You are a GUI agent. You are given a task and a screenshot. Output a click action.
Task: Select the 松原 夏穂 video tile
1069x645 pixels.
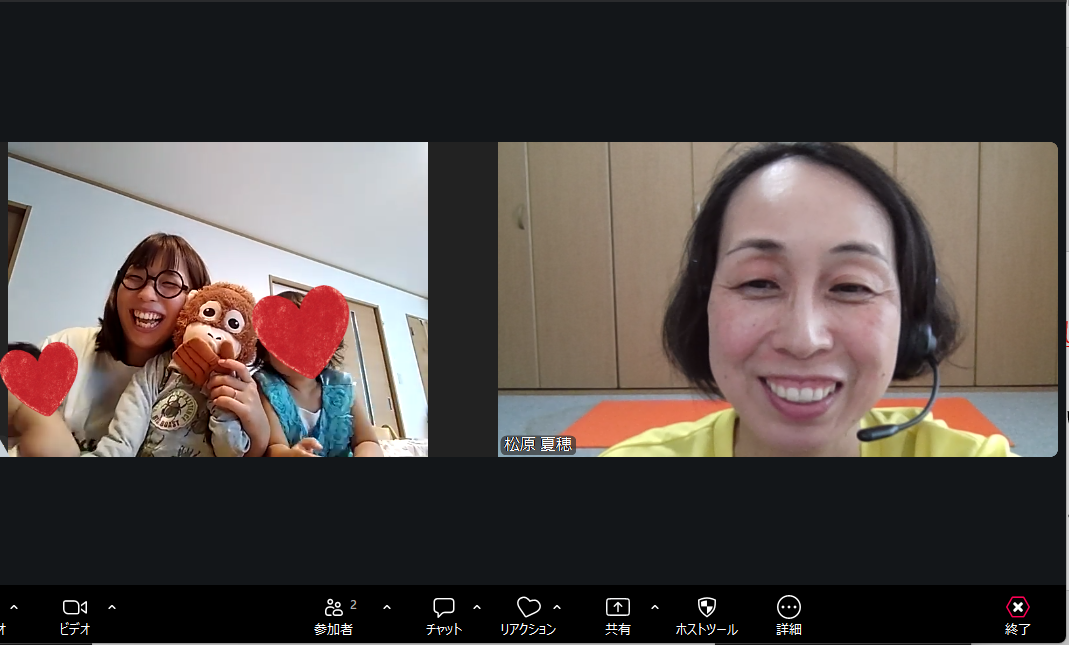(778, 299)
